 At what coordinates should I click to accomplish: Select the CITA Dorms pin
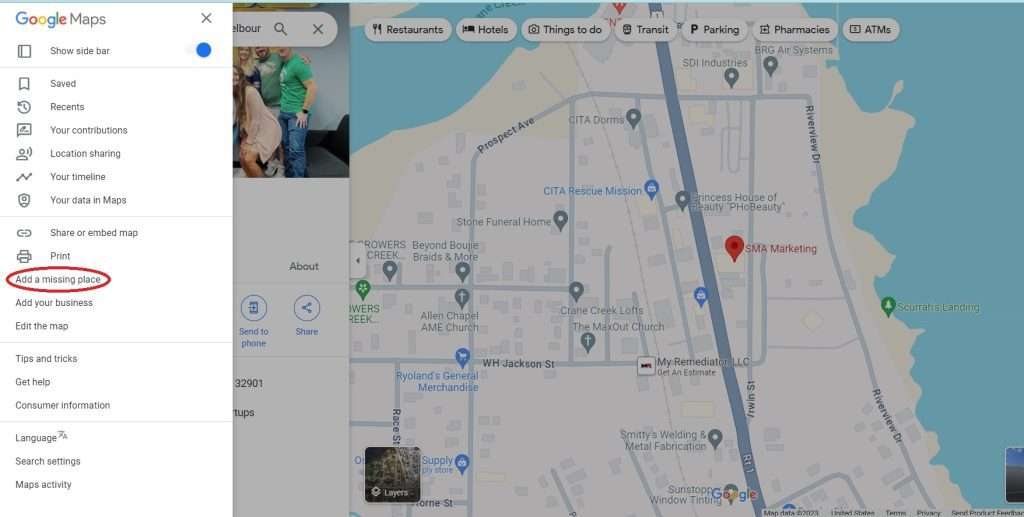pos(633,118)
